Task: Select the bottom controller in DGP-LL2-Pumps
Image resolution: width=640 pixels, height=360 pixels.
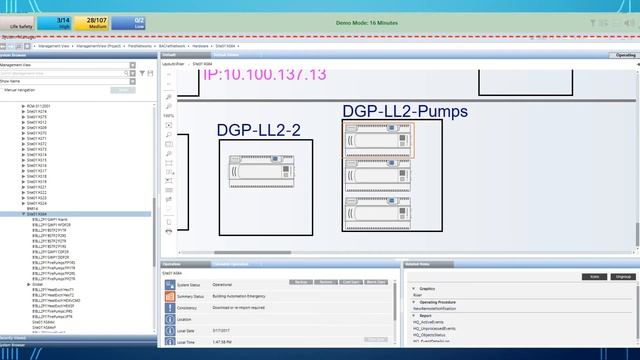Action: tap(378, 213)
